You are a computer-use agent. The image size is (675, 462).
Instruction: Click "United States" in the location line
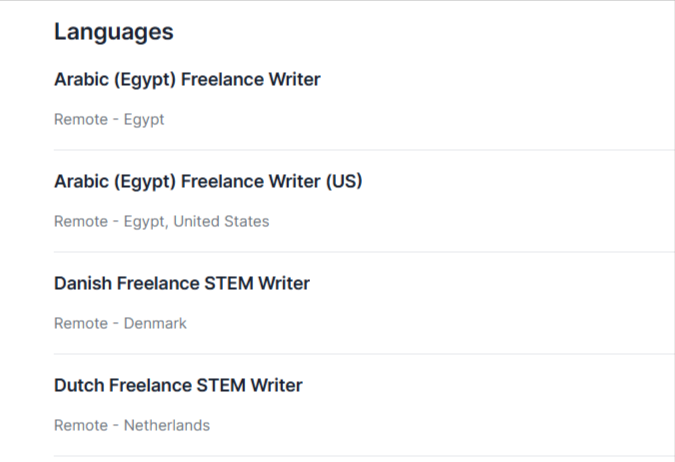pyautogui.click(x=221, y=221)
